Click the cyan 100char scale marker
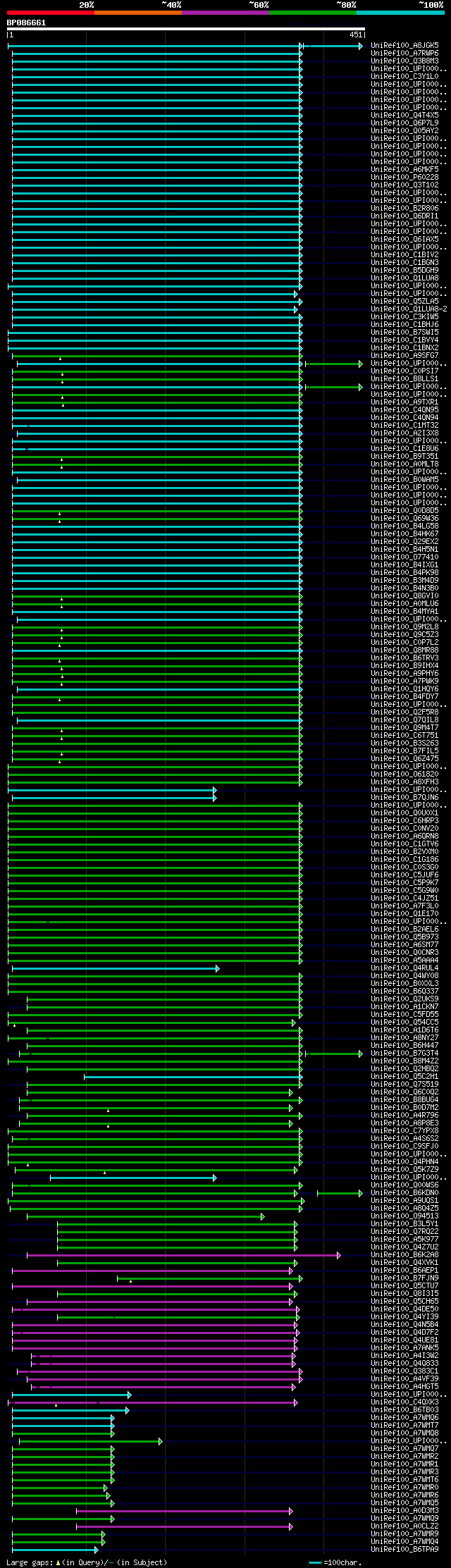 click(x=316, y=1562)
